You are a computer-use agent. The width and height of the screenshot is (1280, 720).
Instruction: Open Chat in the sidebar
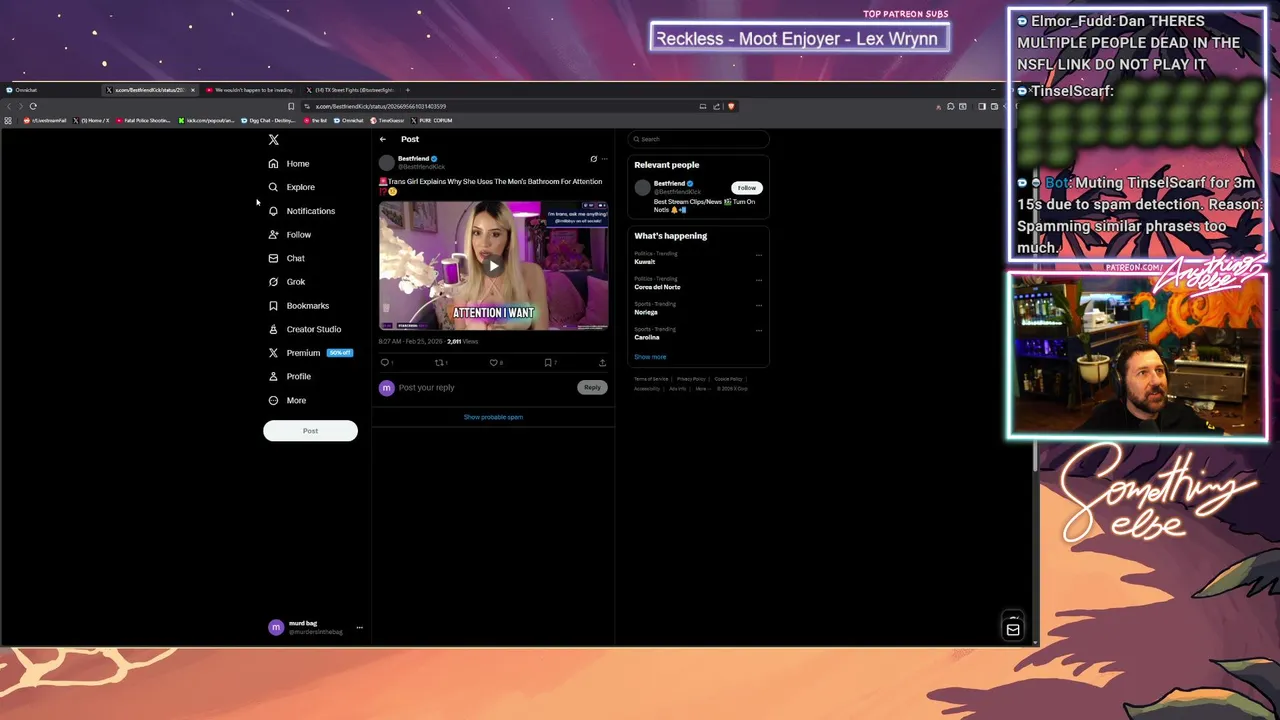click(286, 258)
